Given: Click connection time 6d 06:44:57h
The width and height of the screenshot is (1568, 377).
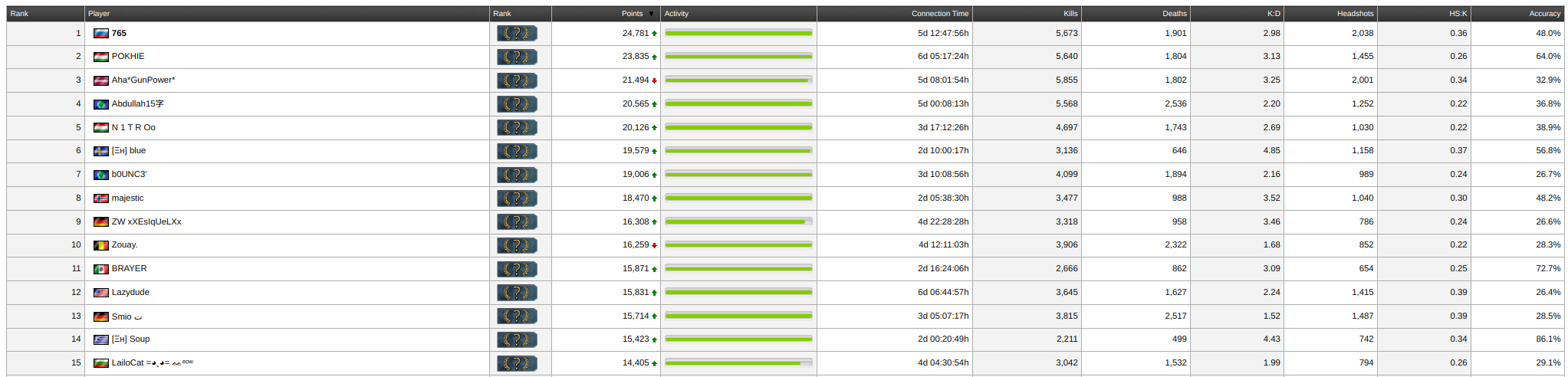Looking at the screenshot, I should (x=943, y=293).
